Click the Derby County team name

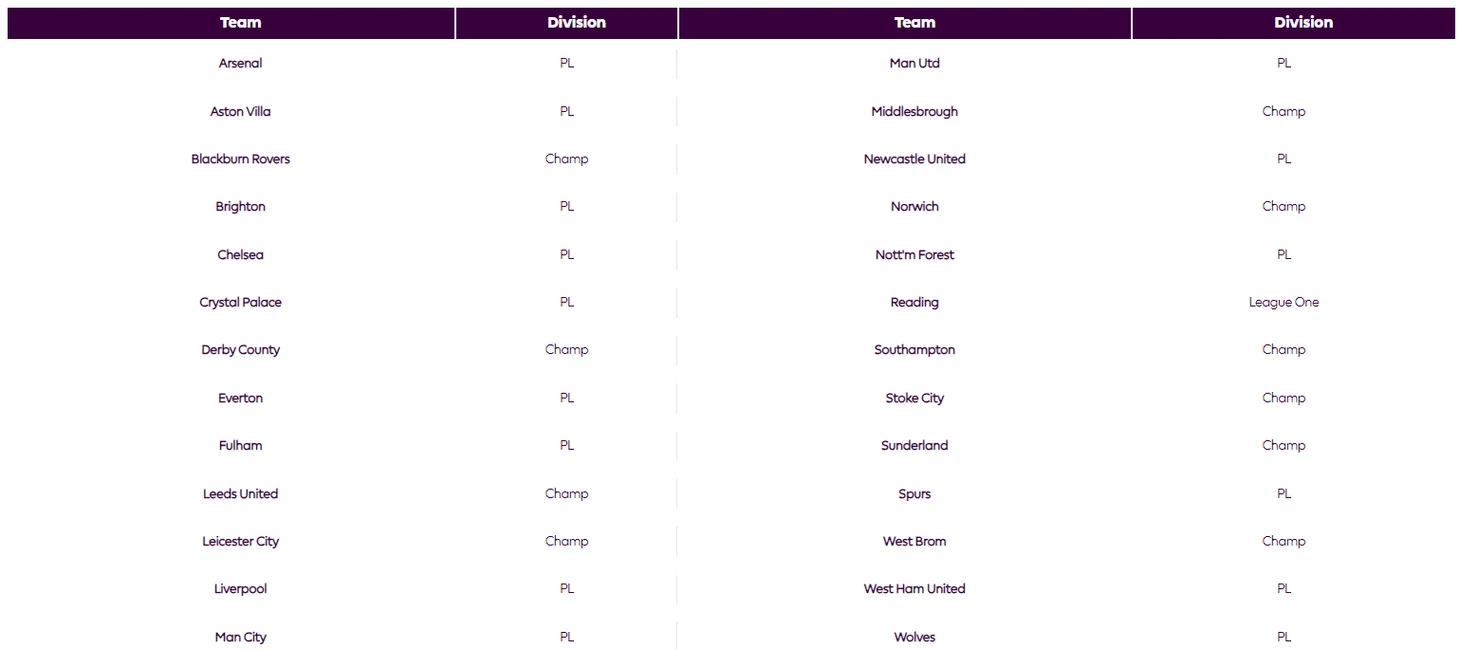point(241,350)
